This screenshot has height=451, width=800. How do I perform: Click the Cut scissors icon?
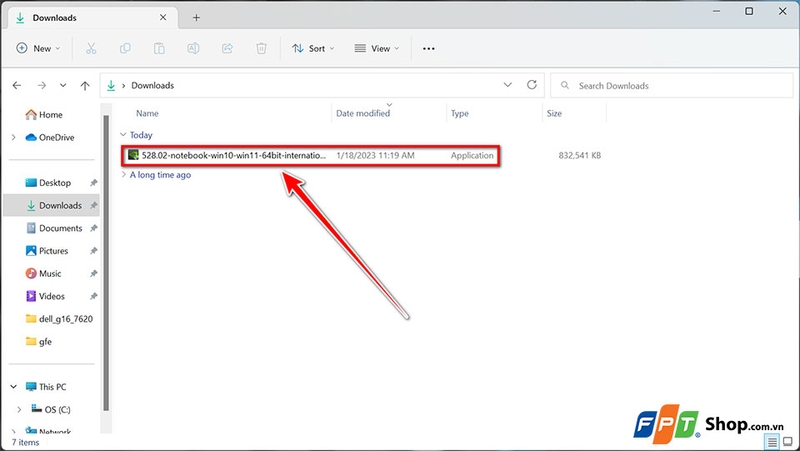tap(91, 48)
